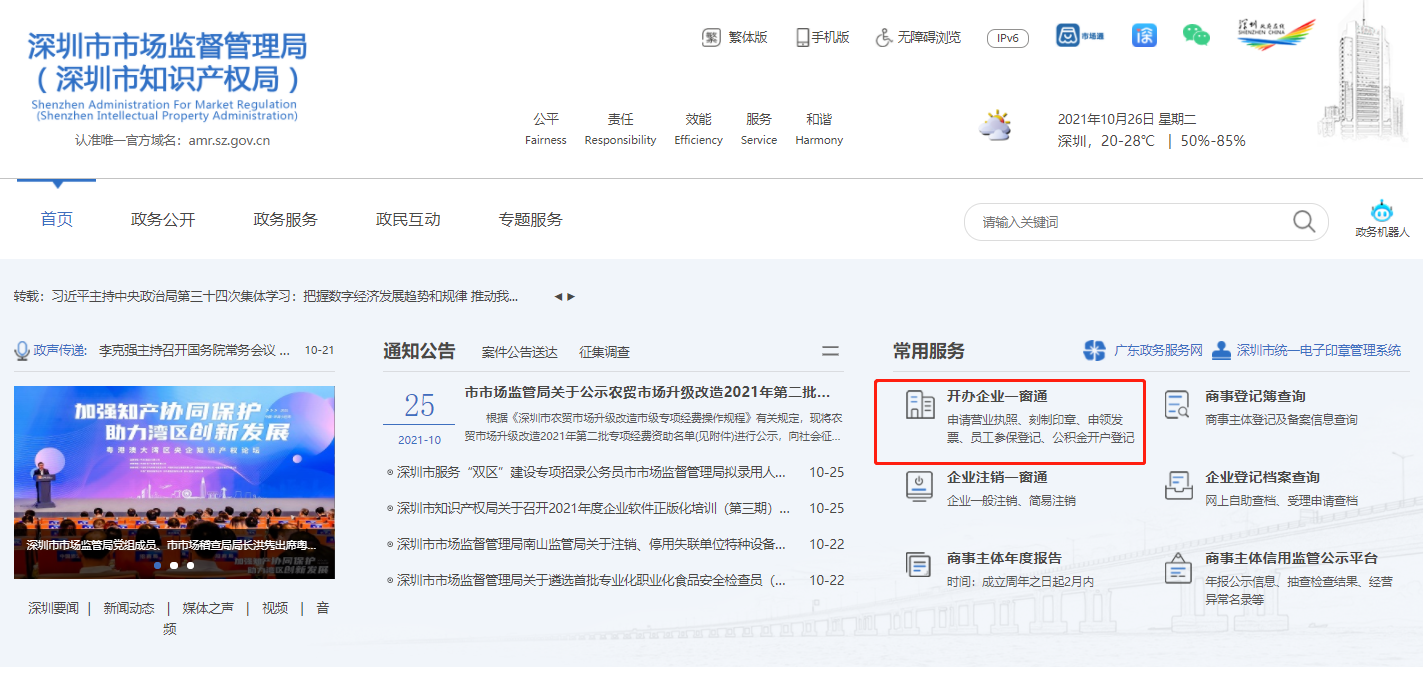Open the WeChat icon in the header
Viewport: 1423px width, 697px height.
pos(1197,34)
